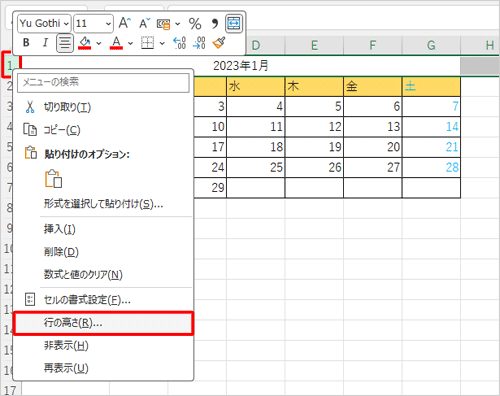Click the 木 weekday header cell
Screen dimensions: 500x396
tap(314, 87)
